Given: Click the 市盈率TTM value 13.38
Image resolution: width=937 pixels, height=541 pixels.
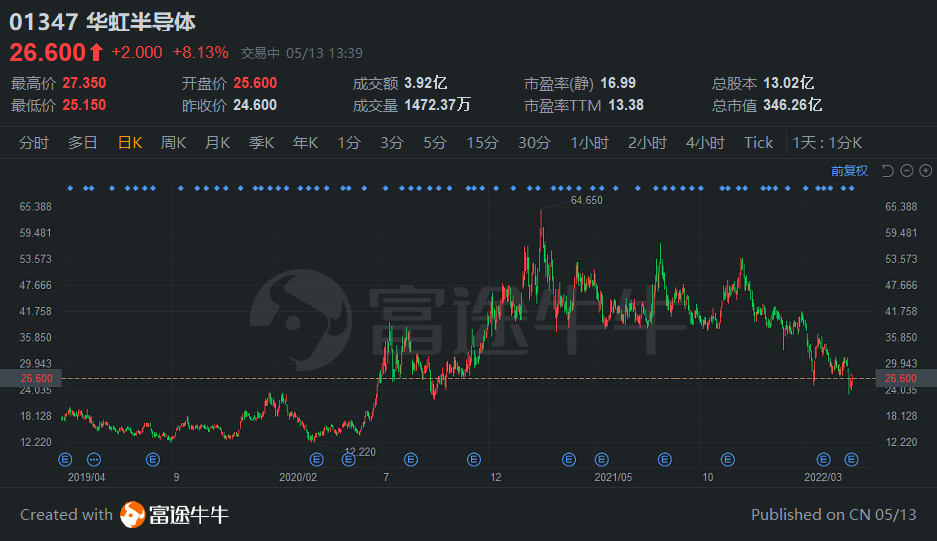Looking at the screenshot, I should click(x=626, y=105).
